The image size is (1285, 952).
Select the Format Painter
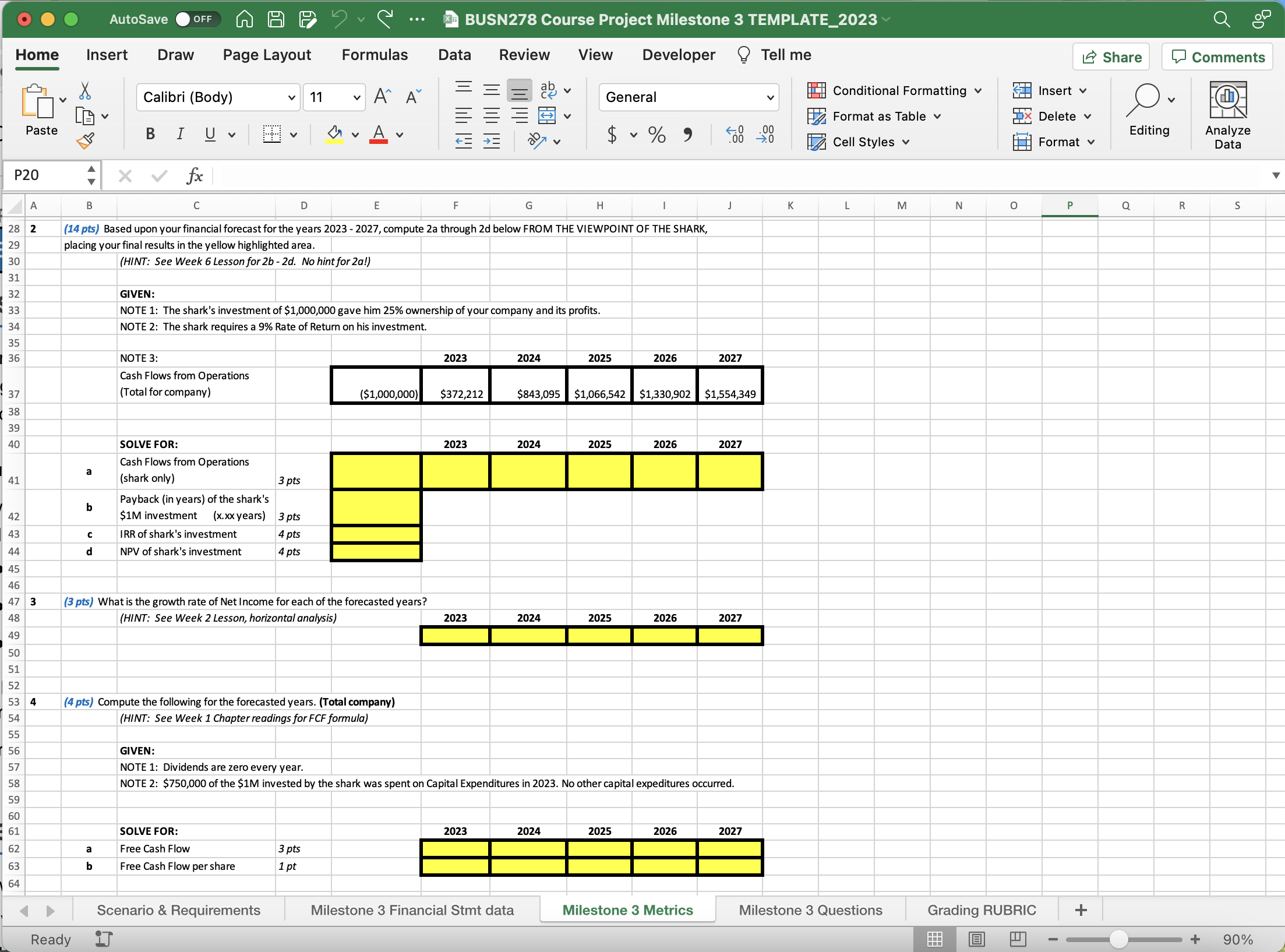(x=85, y=140)
